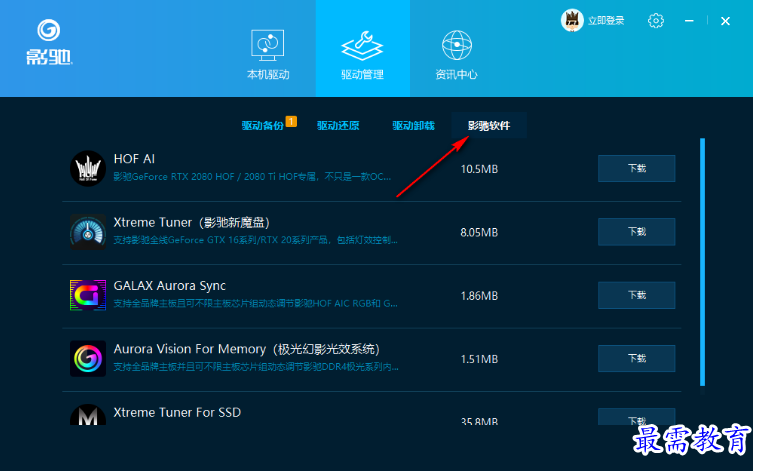The width and height of the screenshot is (757, 471).
Task: Click the 10.5MB size value
Action: tap(479, 169)
